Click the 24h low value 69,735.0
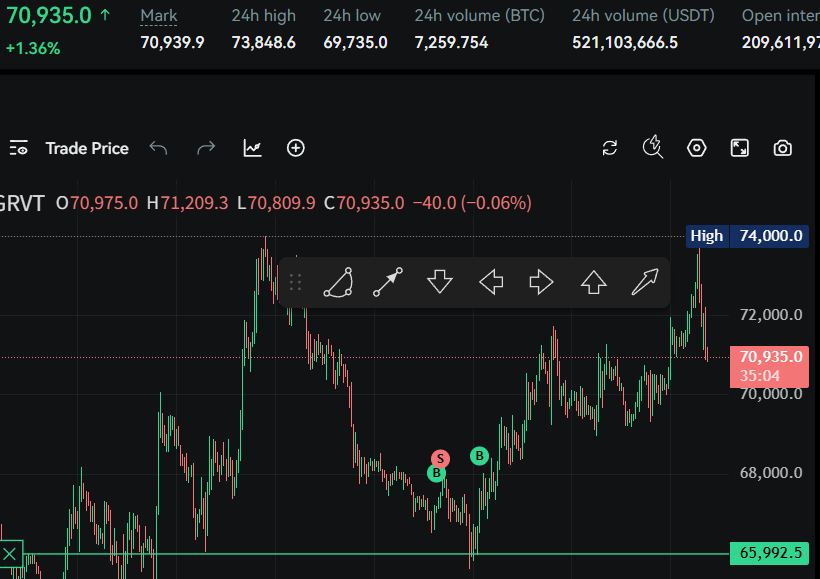Image resolution: width=820 pixels, height=579 pixels. pyautogui.click(x=355, y=42)
